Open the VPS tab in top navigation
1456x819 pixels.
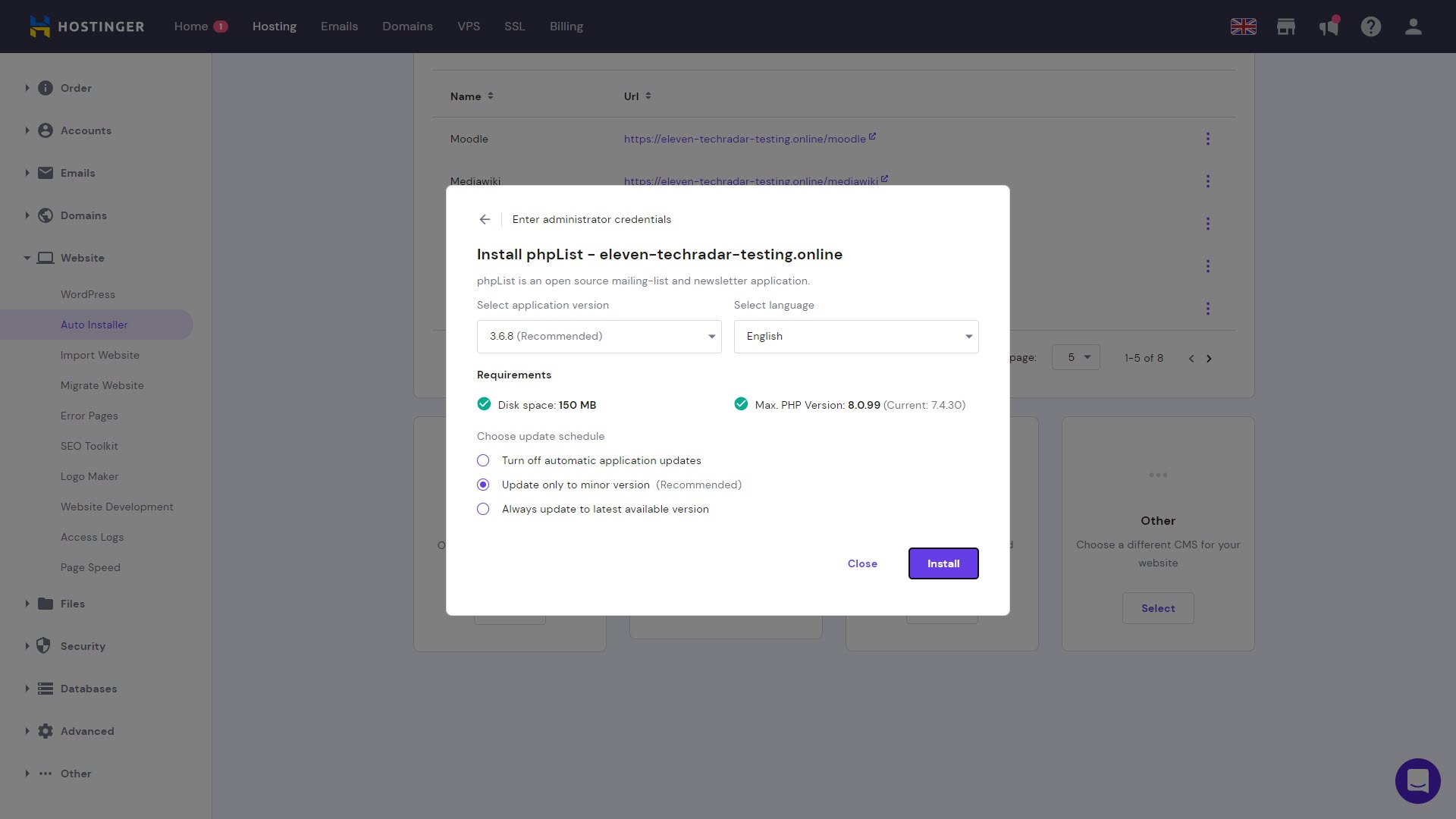(x=469, y=27)
